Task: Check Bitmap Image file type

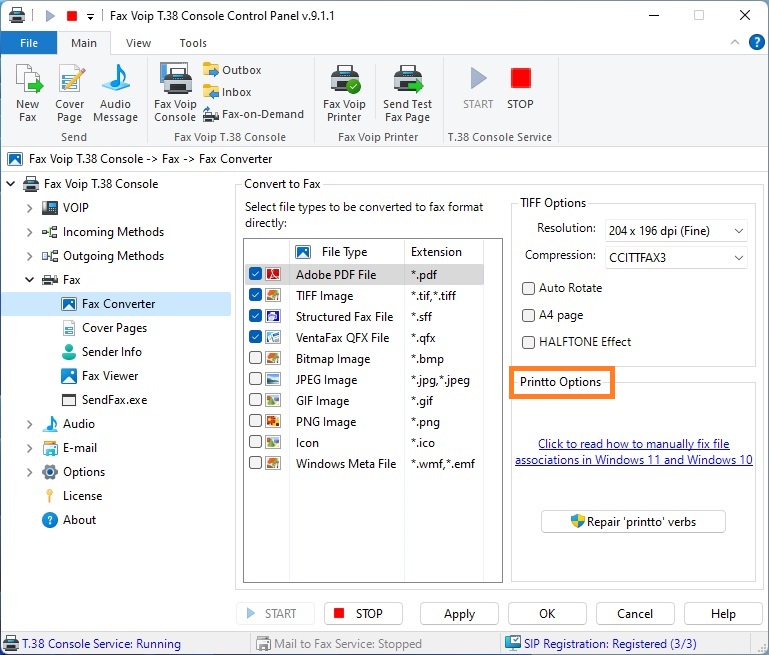Action: tap(255, 358)
